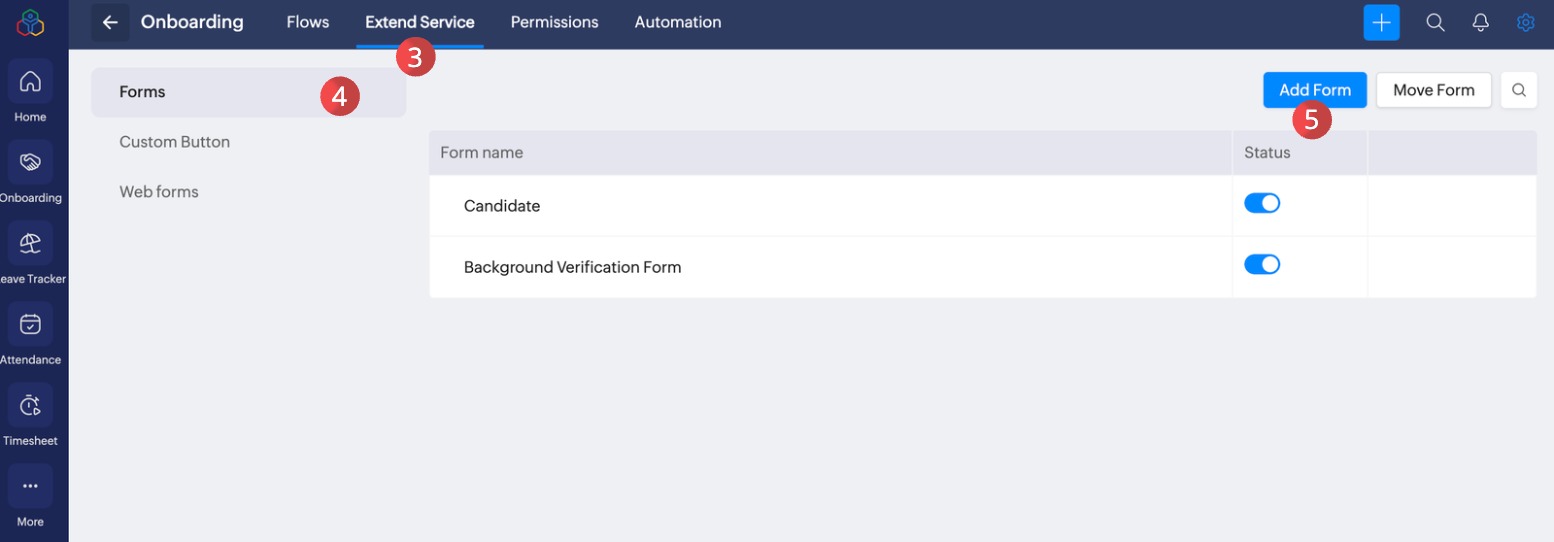Viewport: 1554px width, 542px height.
Task: Toggle Background Verification Form status off
Action: tap(1262, 264)
